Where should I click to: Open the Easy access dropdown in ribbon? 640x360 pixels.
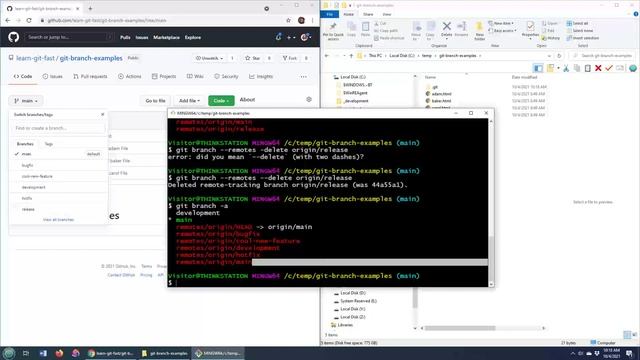coord(502,31)
